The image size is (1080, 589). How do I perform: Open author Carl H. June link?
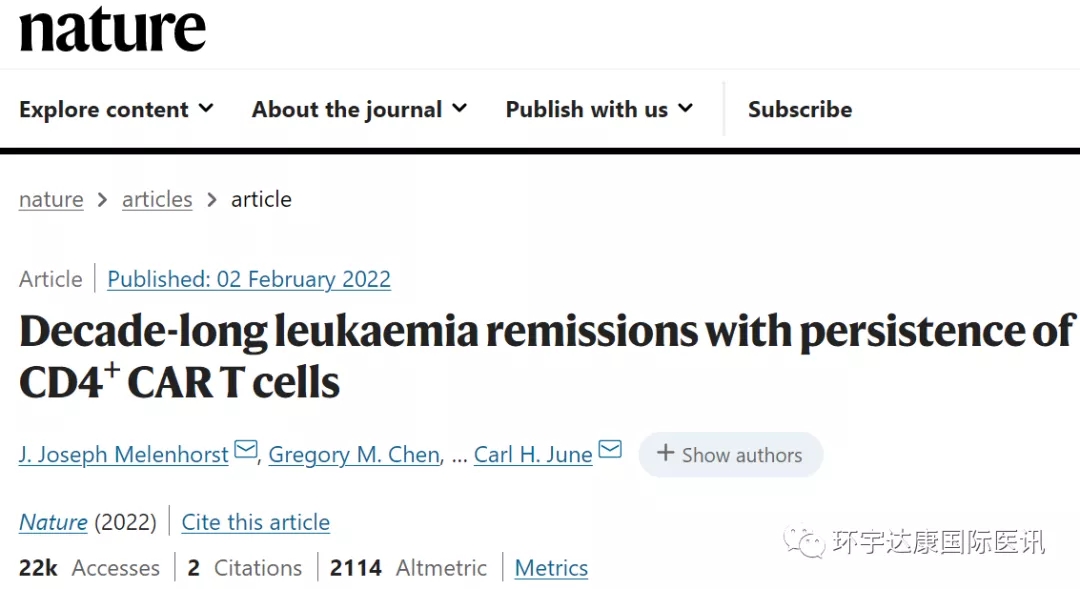tap(533, 455)
